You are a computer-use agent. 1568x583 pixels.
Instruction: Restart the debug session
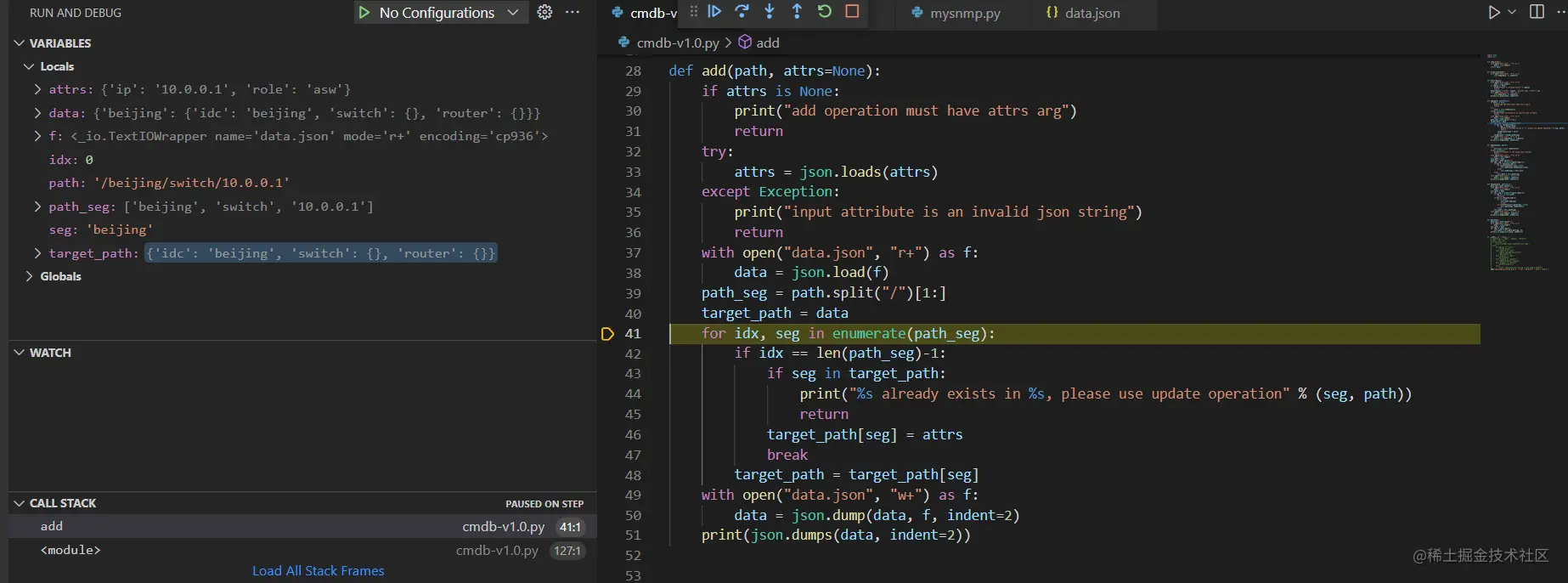(x=824, y=11)
